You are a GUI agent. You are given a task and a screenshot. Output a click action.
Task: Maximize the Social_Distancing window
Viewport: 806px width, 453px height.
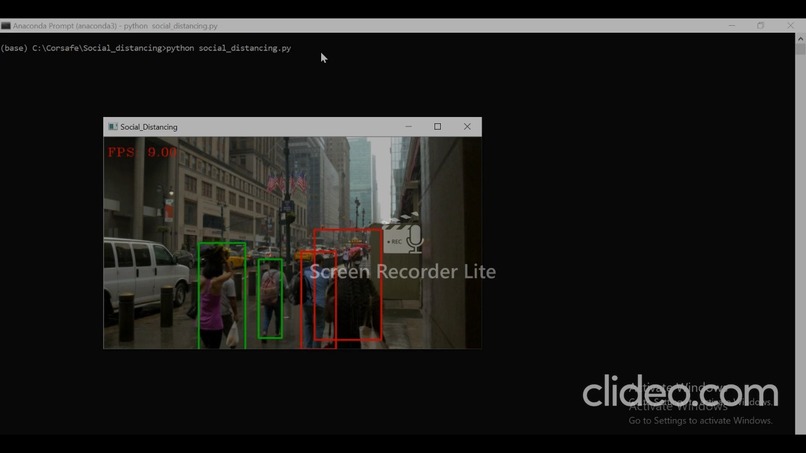(x=437, y=126)
